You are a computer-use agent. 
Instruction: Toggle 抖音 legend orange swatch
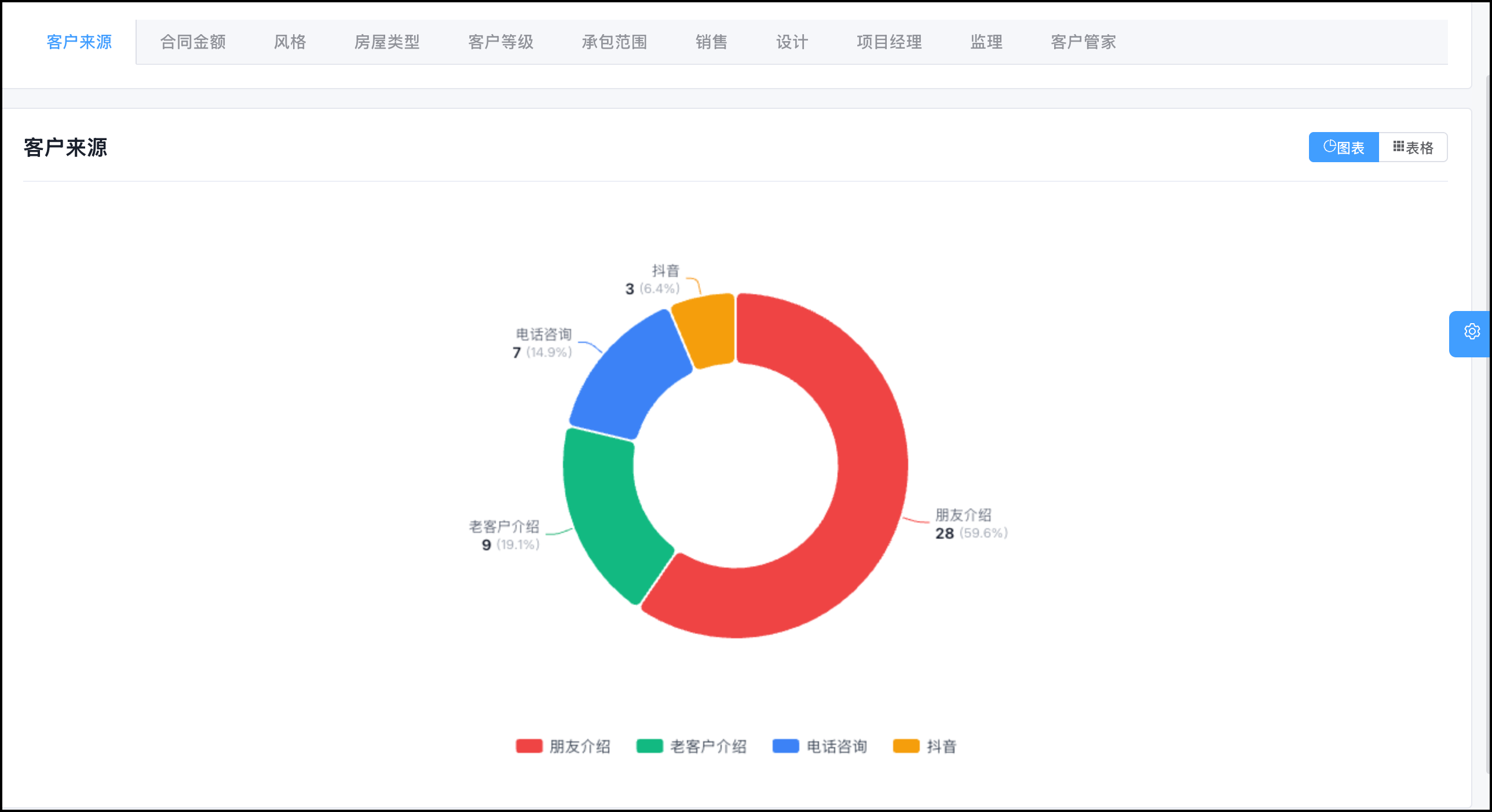906,746
